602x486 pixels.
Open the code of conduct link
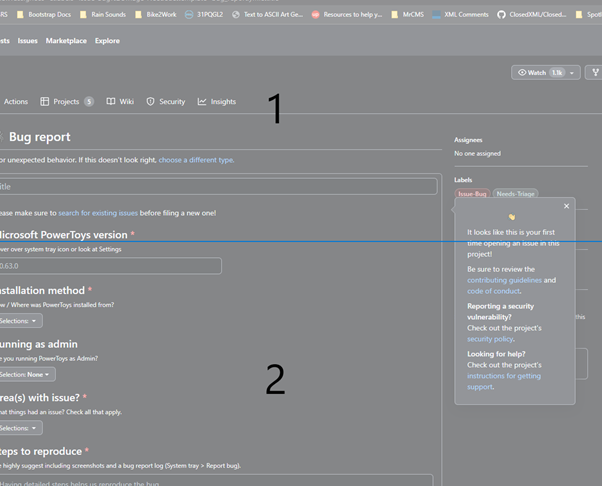494,291
